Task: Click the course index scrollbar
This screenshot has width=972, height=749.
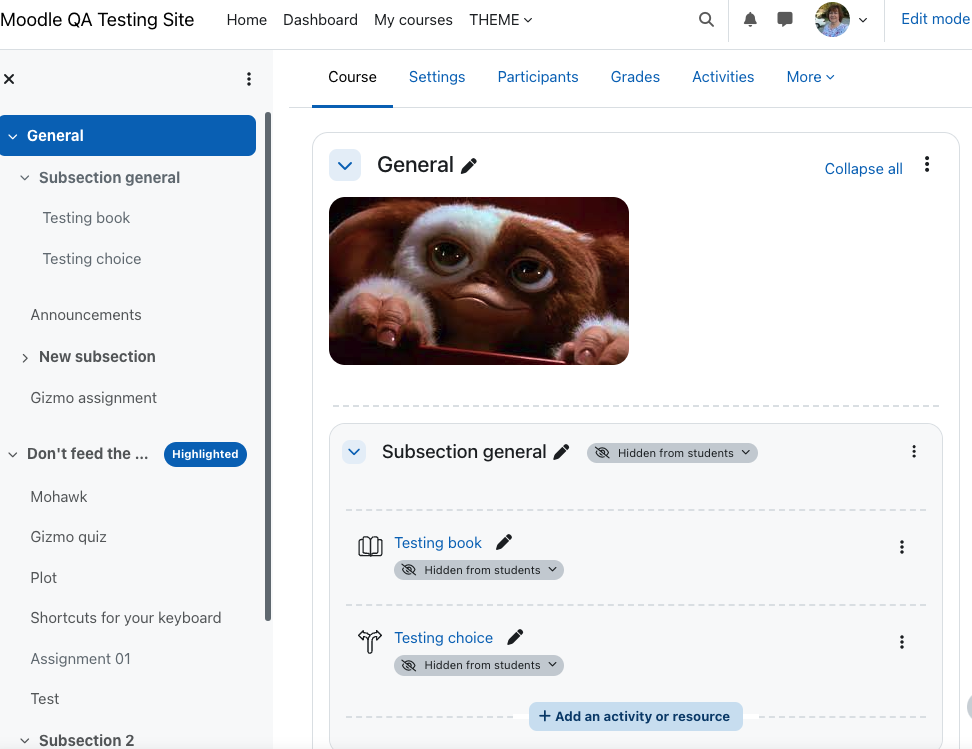Action: 268,366
